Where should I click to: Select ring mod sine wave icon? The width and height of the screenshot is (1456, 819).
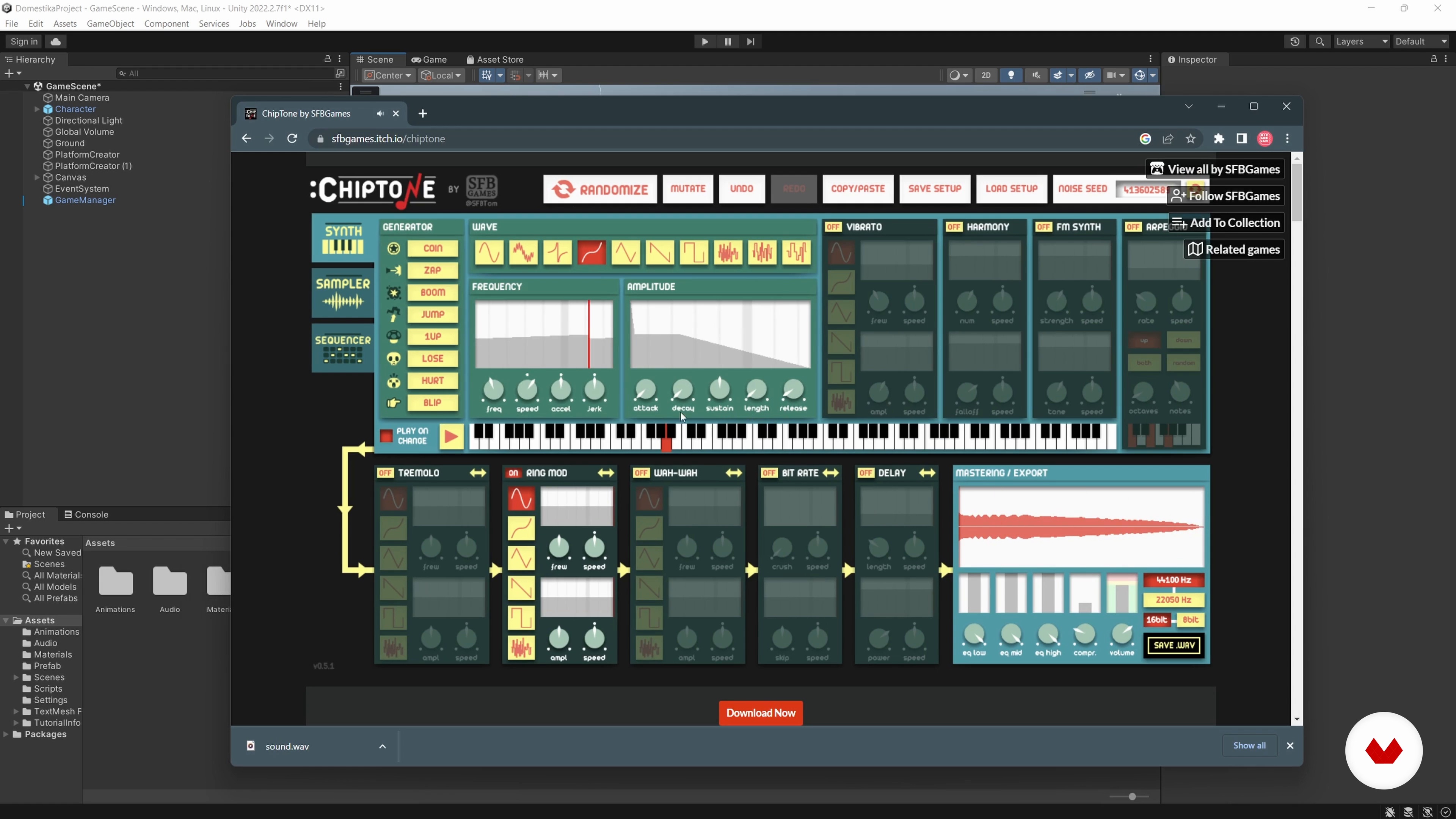click(x=521, y=499)
